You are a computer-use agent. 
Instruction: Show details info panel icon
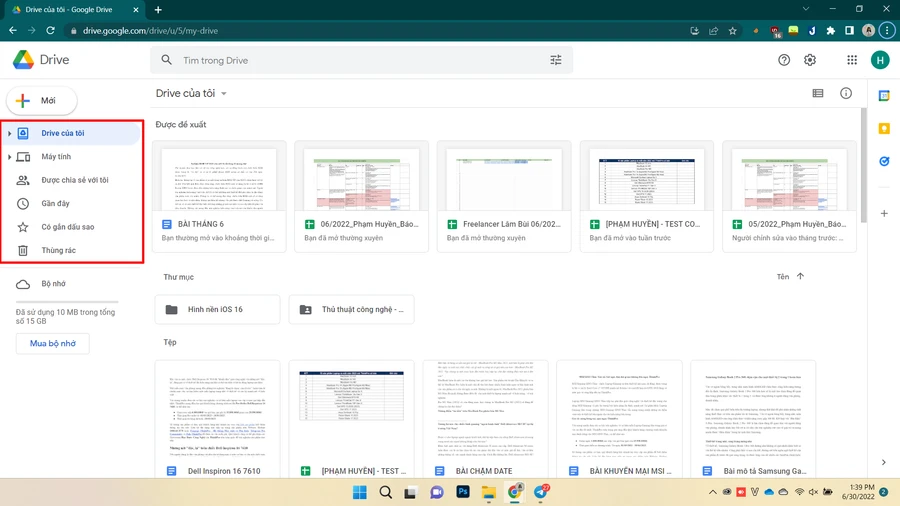pyautogui.click(x=846, y=94)
